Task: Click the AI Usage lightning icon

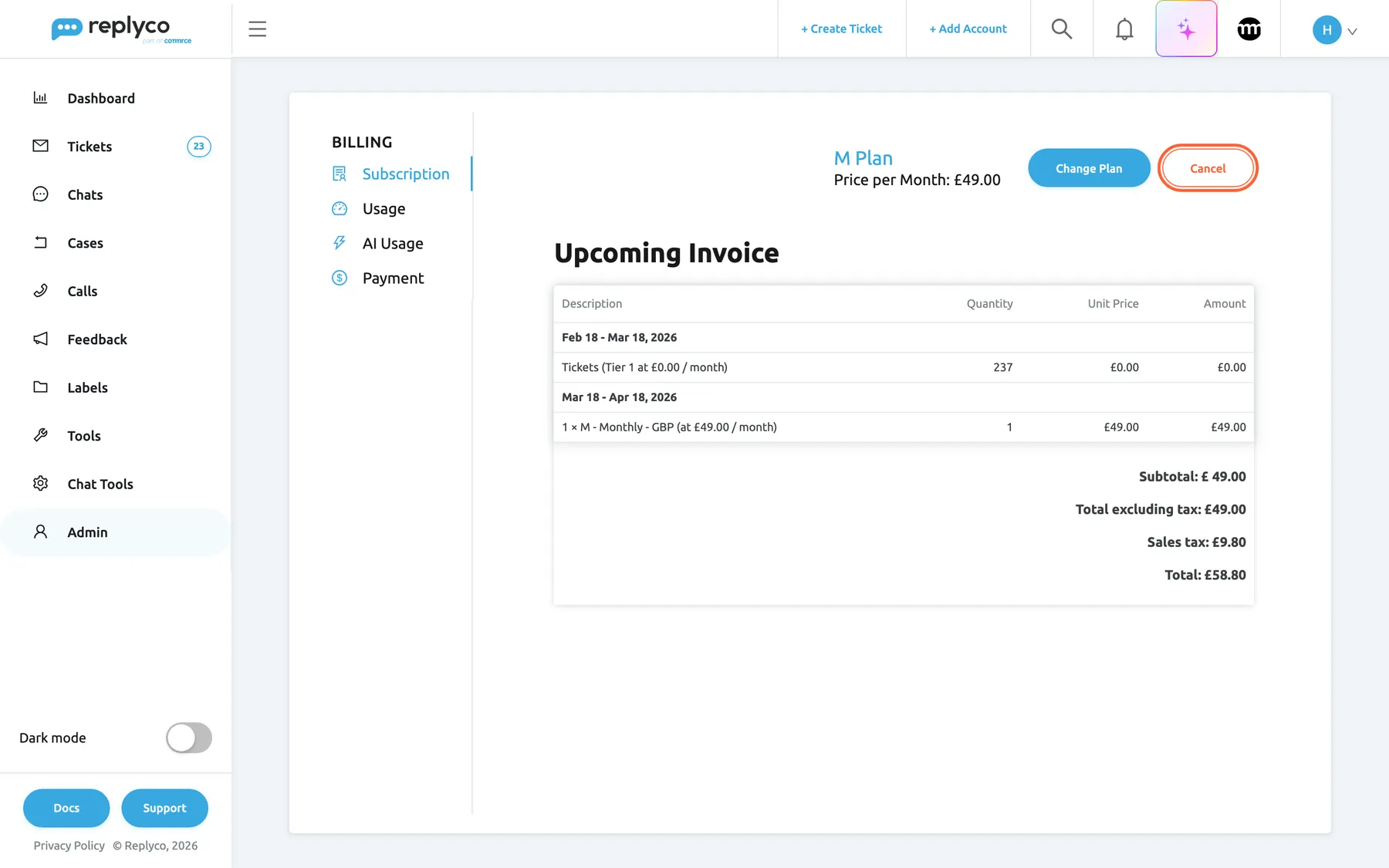Action: (340, 243)
